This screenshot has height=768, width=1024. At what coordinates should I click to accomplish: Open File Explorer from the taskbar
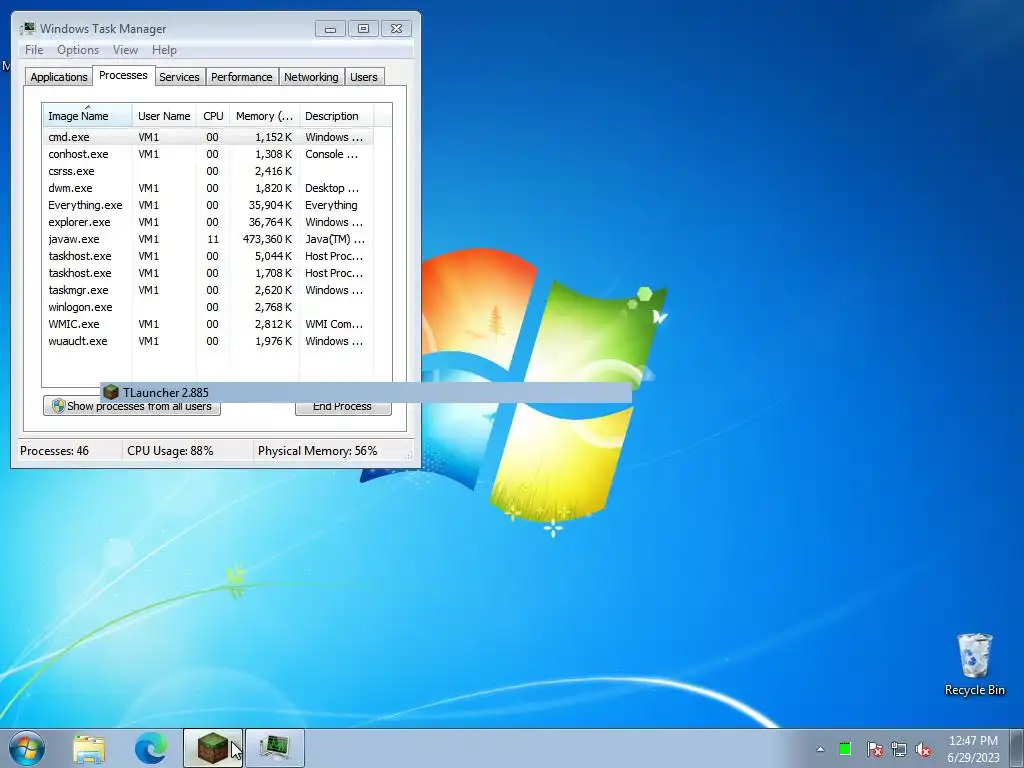89,748
